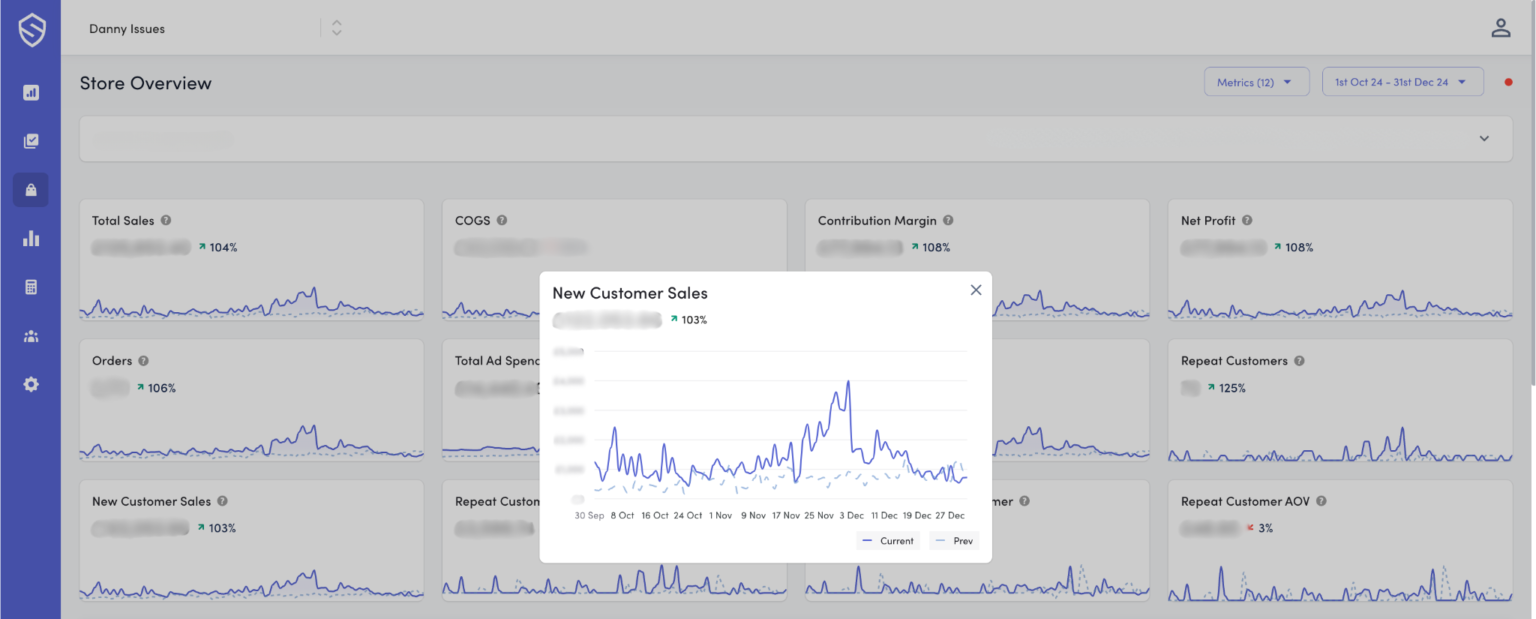Image resolution: width=1536 pixels, height=619 pixels.
Task: Click the Total Sales sparkline chart
Action: (251, 302)
